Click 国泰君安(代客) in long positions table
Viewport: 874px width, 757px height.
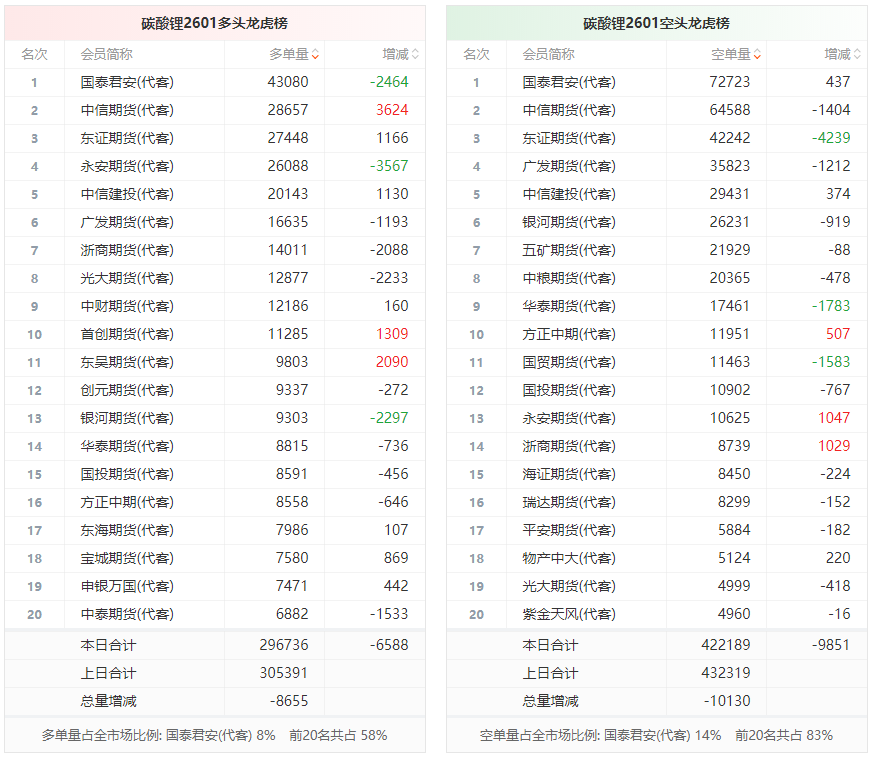pyautogui.click(x=127, y=83)
